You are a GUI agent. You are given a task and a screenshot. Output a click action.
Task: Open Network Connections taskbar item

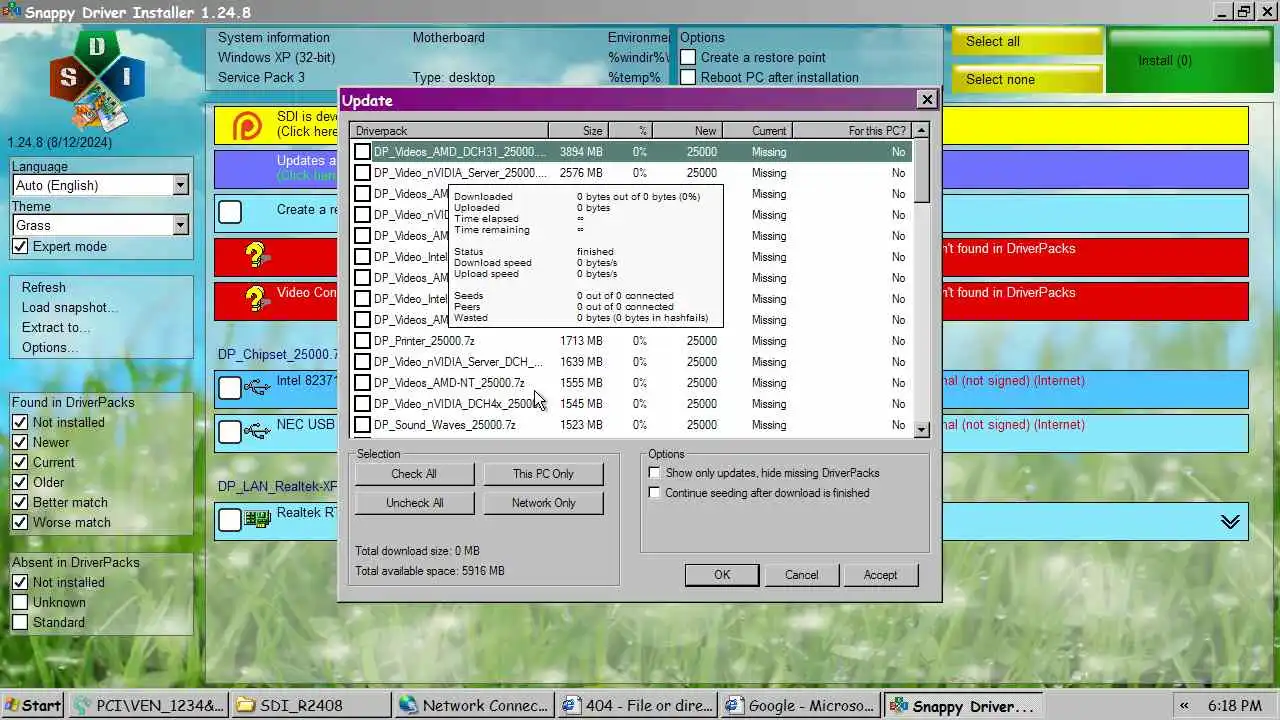[x=474, y=705]
